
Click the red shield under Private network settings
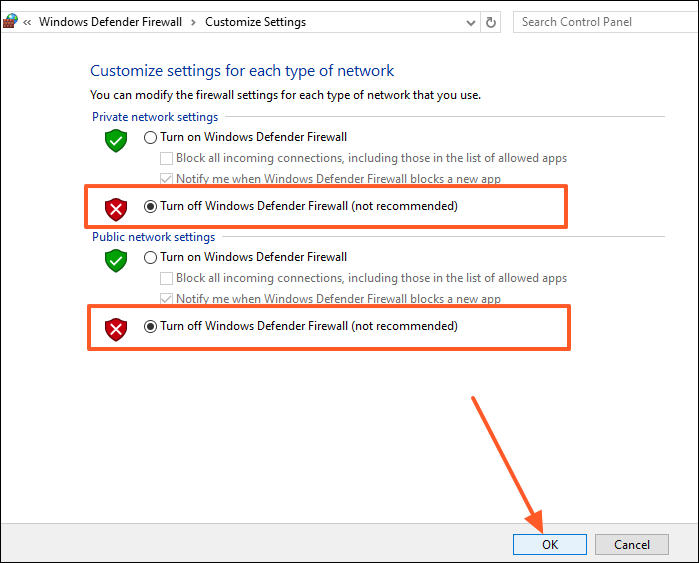point(117,208)
